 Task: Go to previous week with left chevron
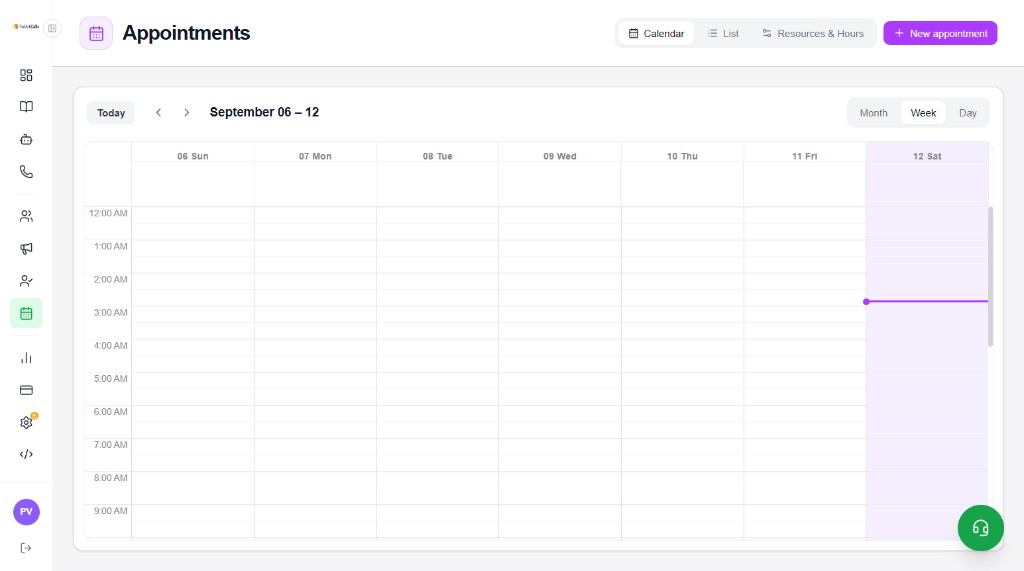pos(158,112)
